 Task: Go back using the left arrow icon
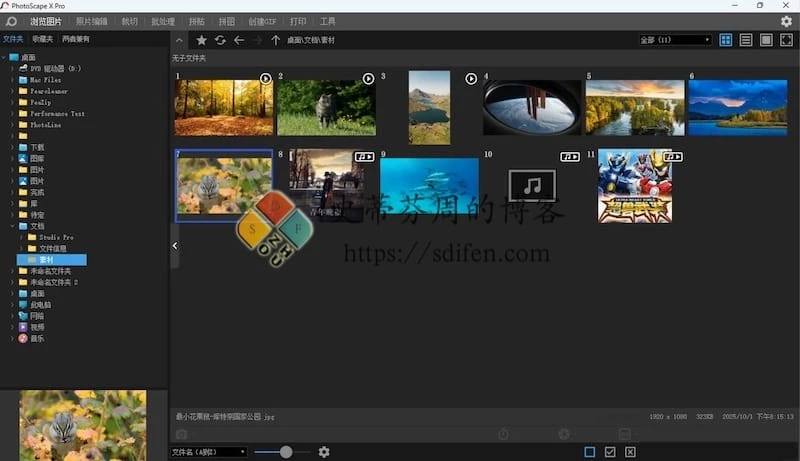[x=239, y=40]
